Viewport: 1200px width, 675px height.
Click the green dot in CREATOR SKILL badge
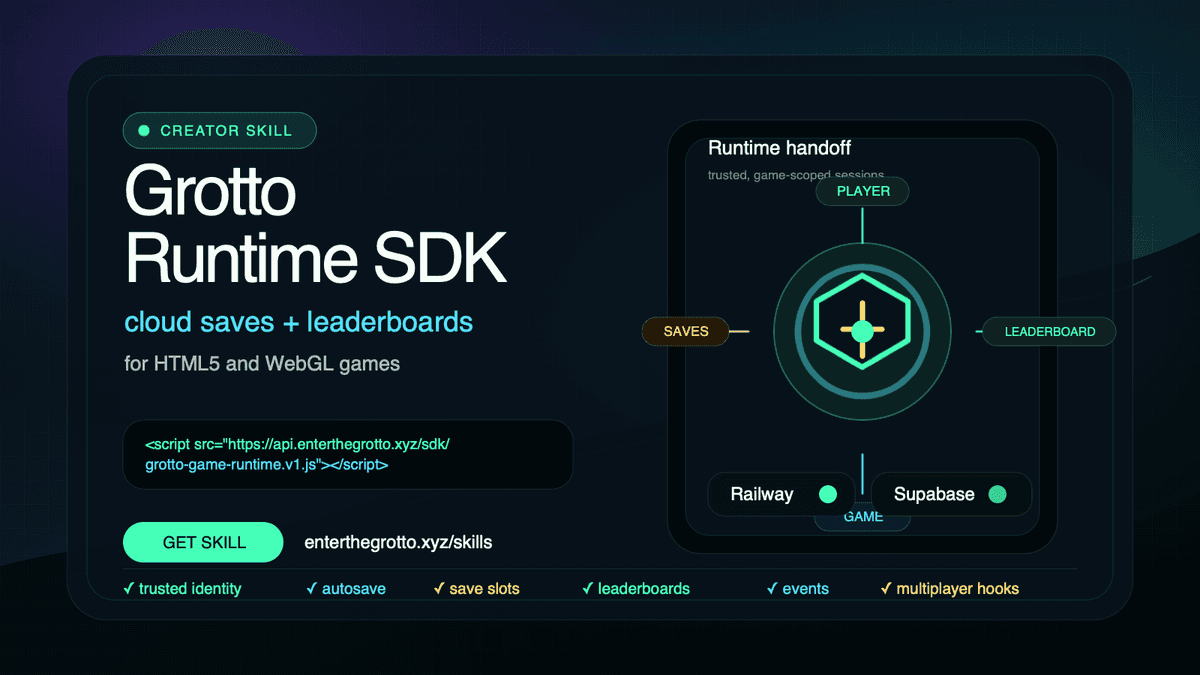tap(144, 131)
